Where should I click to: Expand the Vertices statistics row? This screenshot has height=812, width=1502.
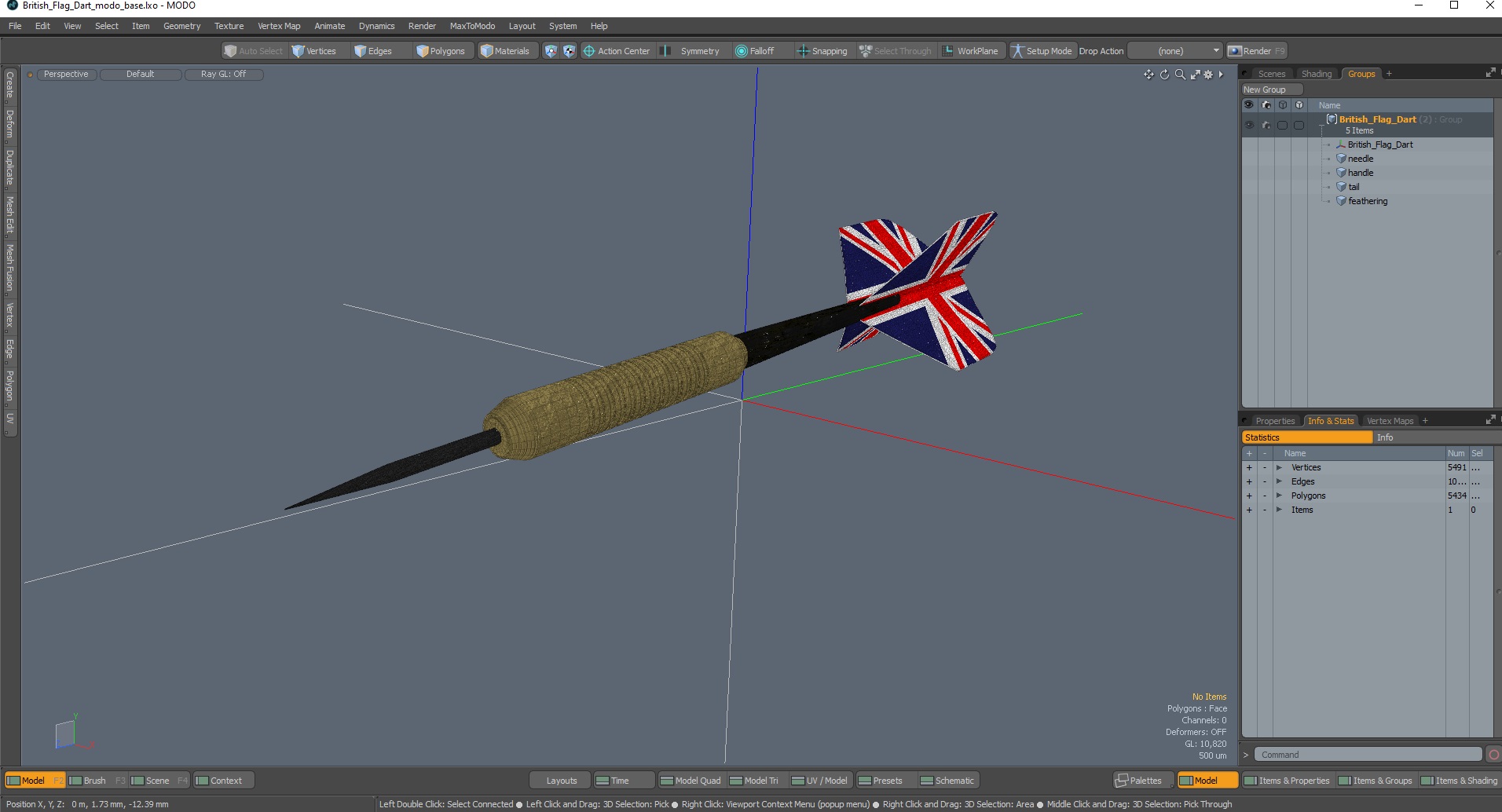(x=1279, y=467)
